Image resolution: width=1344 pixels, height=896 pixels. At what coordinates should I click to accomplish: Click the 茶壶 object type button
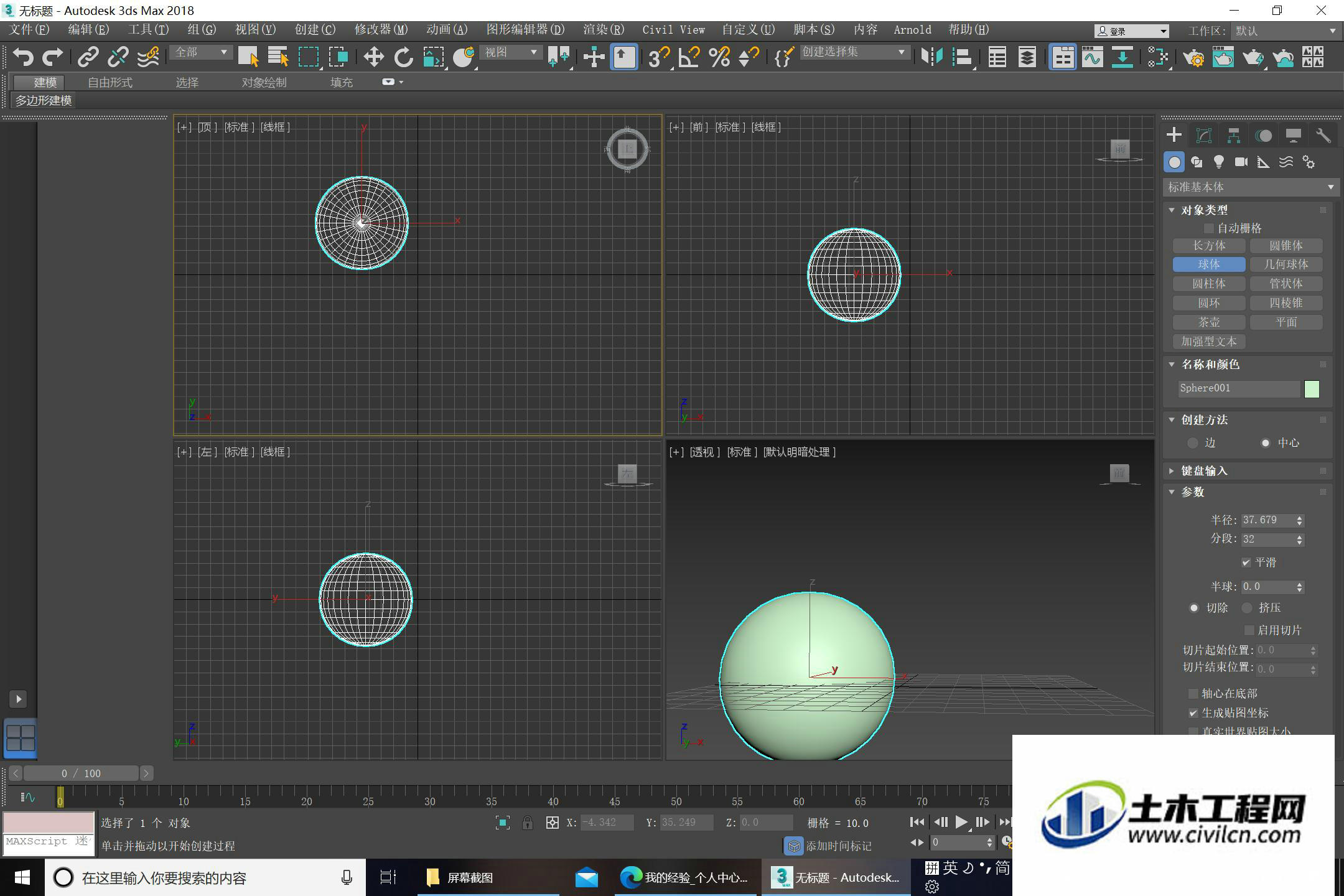[1209, 322]
